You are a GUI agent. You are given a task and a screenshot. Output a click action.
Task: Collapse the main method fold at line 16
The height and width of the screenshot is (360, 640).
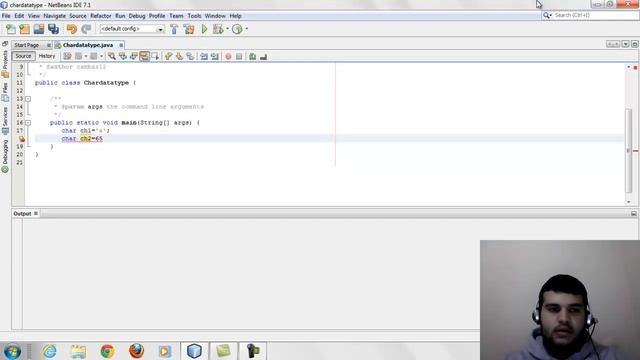(28, 122)
